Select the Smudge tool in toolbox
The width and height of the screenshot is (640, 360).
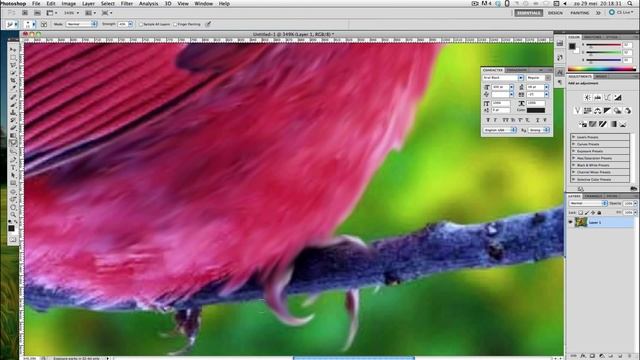tap(13, 143)
